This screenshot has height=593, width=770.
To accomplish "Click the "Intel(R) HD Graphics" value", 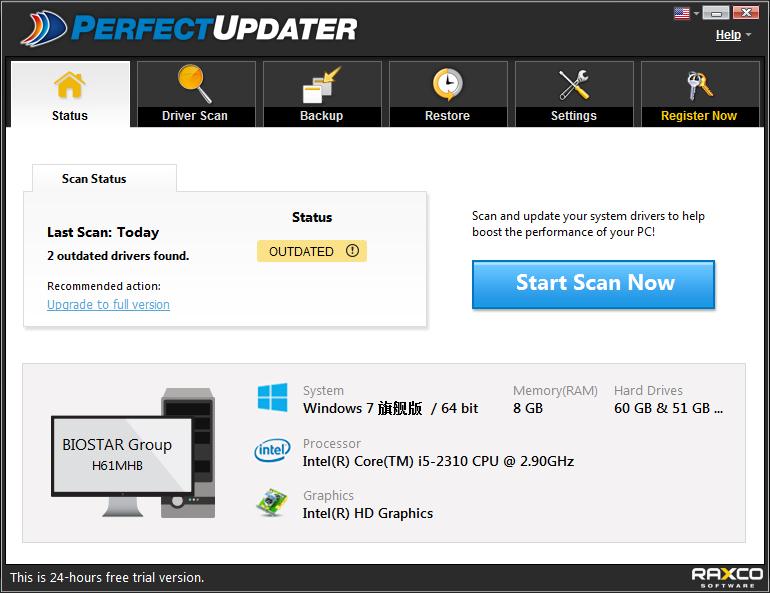I will [368, 513].
